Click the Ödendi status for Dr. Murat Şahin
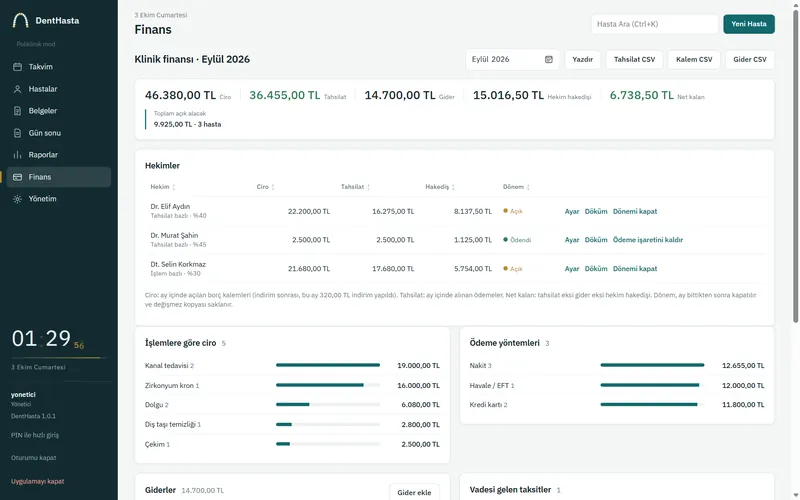 click(x=517, y=240)
